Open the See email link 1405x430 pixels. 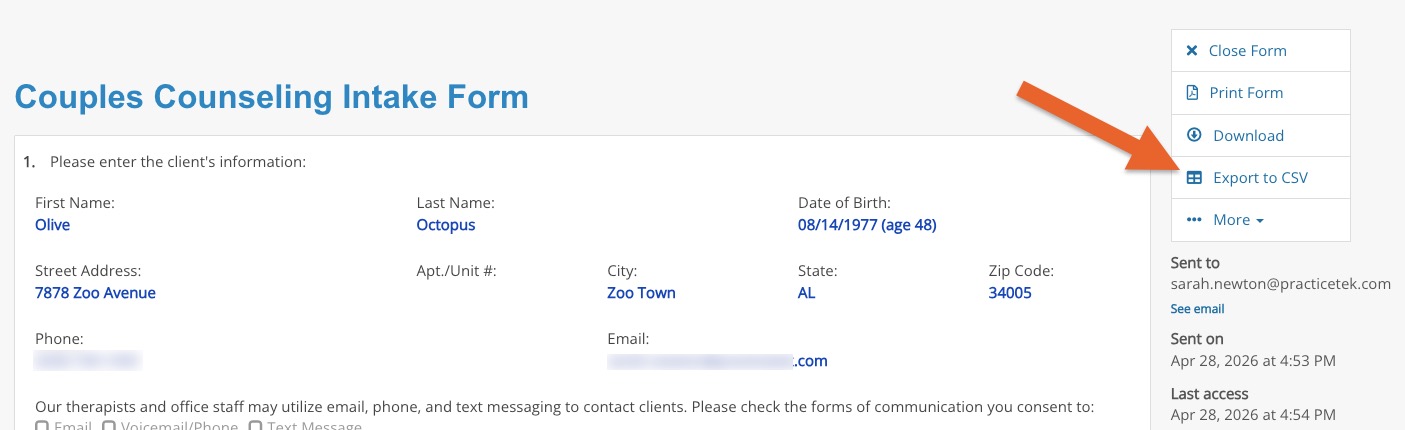click(1197, 309)
